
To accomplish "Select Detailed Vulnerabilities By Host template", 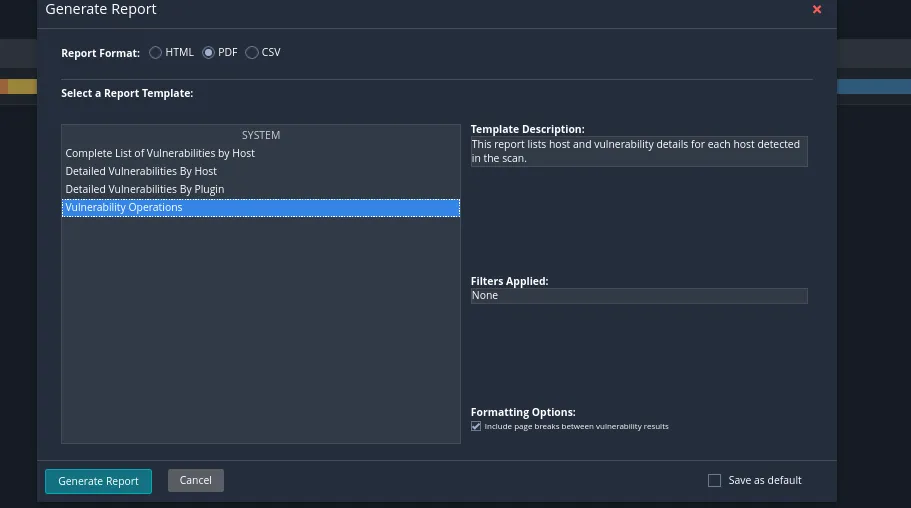I will point(141,171).
